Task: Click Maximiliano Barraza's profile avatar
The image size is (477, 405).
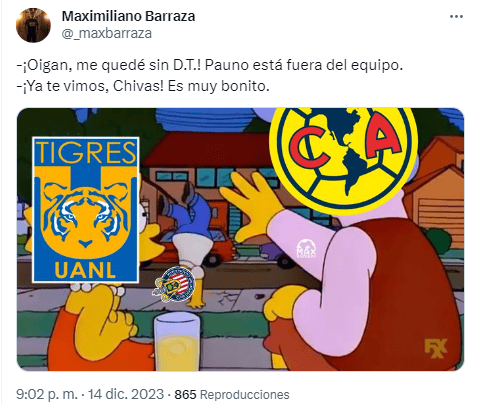Action: (33, 25)
